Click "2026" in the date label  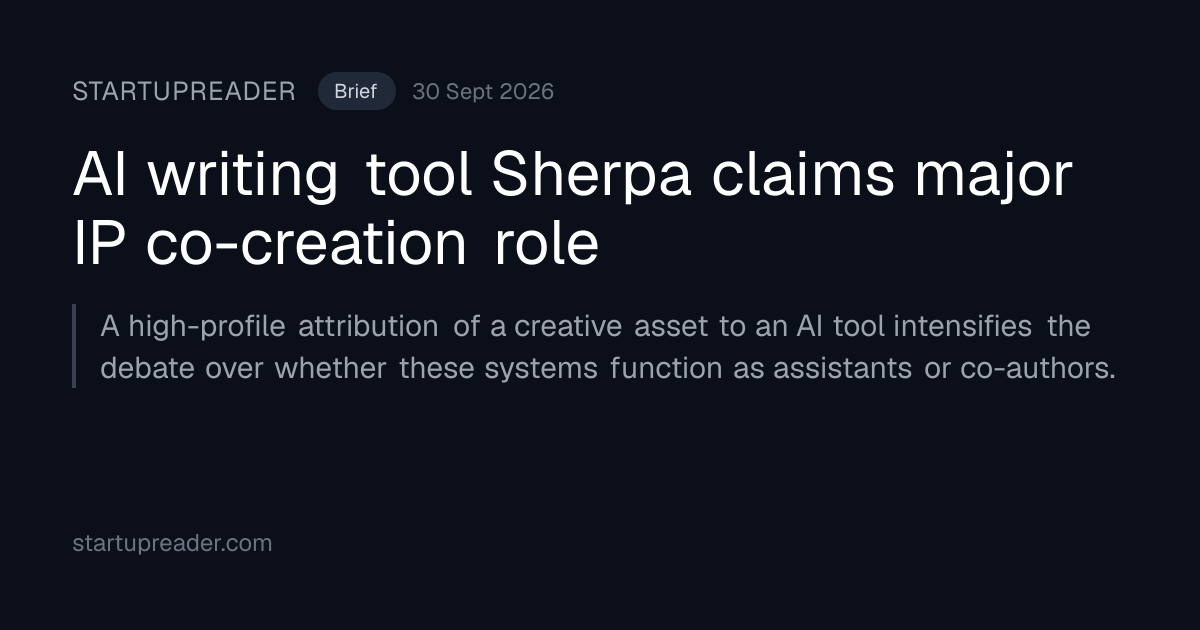527,92
